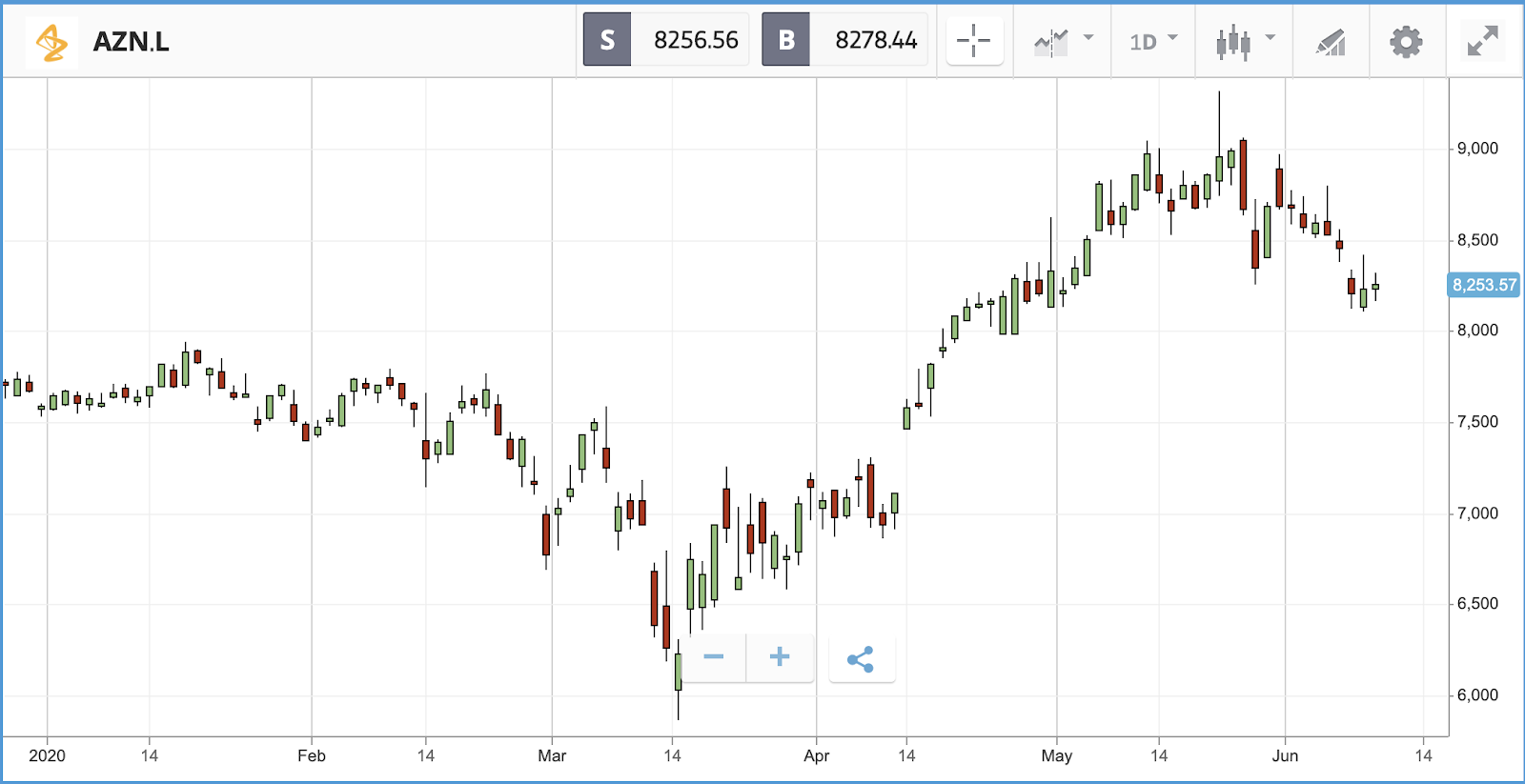Open the drawing tools icon
Viewport: 1525px width, 784px height.
point(1331,42)
